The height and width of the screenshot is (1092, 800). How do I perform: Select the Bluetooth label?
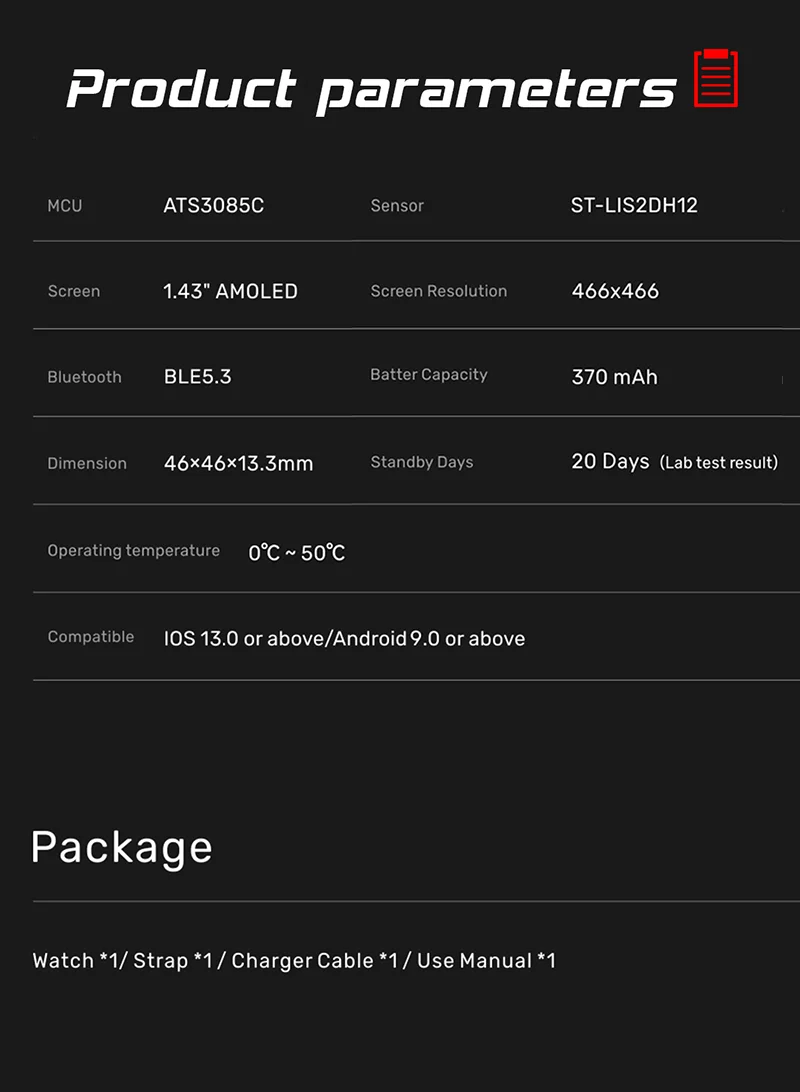click(x=85, y=377)
